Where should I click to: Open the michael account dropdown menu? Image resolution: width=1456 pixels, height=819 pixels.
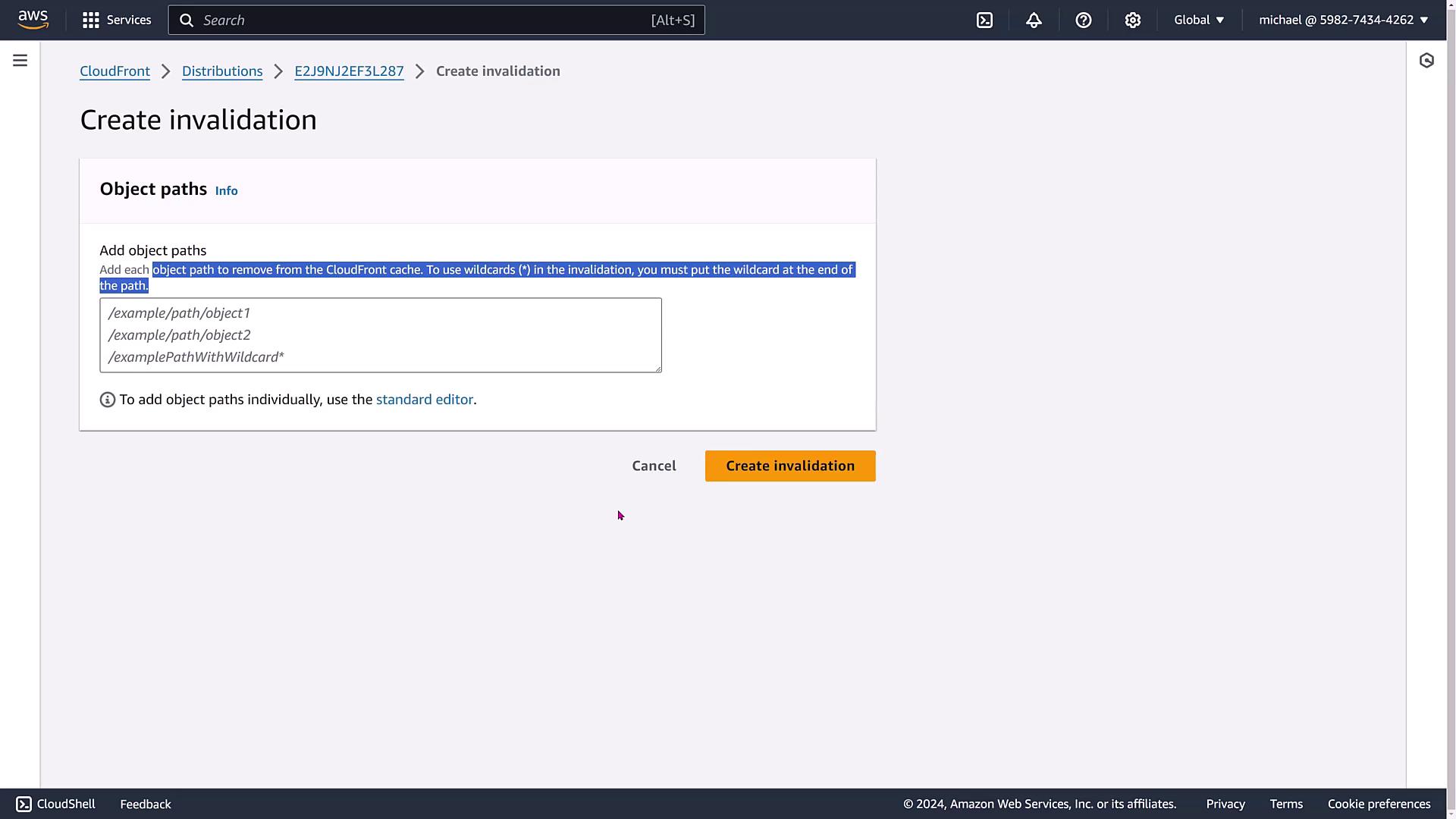(x=1343, y=20)
